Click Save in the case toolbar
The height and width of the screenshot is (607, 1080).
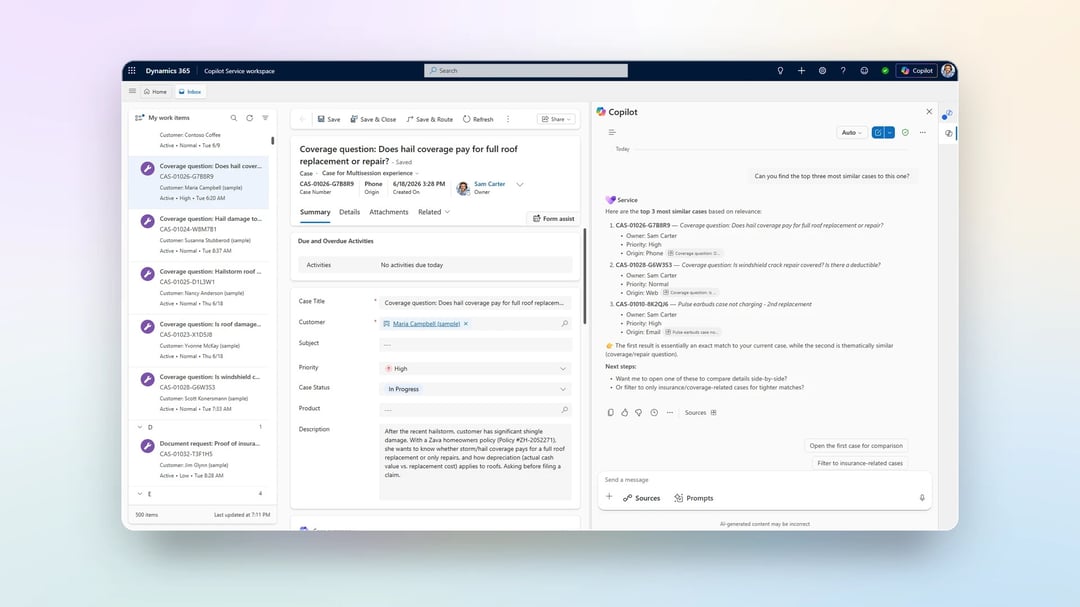click(x=329, y=119)
